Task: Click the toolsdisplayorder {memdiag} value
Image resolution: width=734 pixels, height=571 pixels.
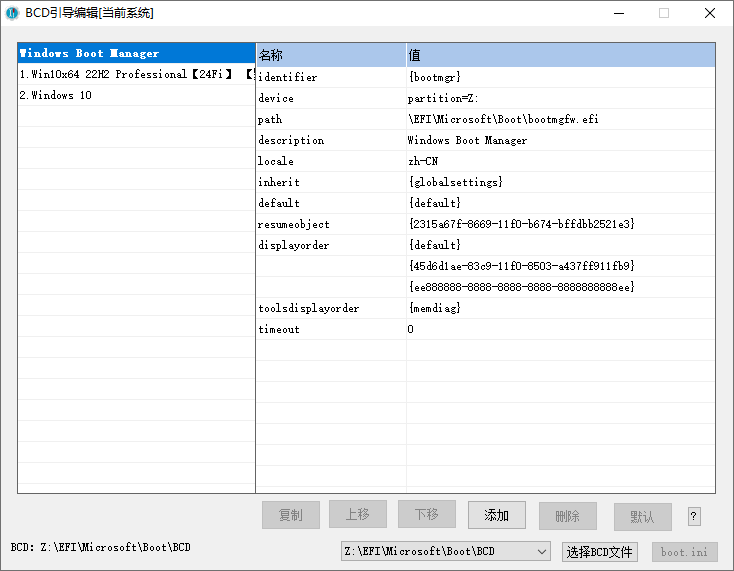Action: pos(434,308)
